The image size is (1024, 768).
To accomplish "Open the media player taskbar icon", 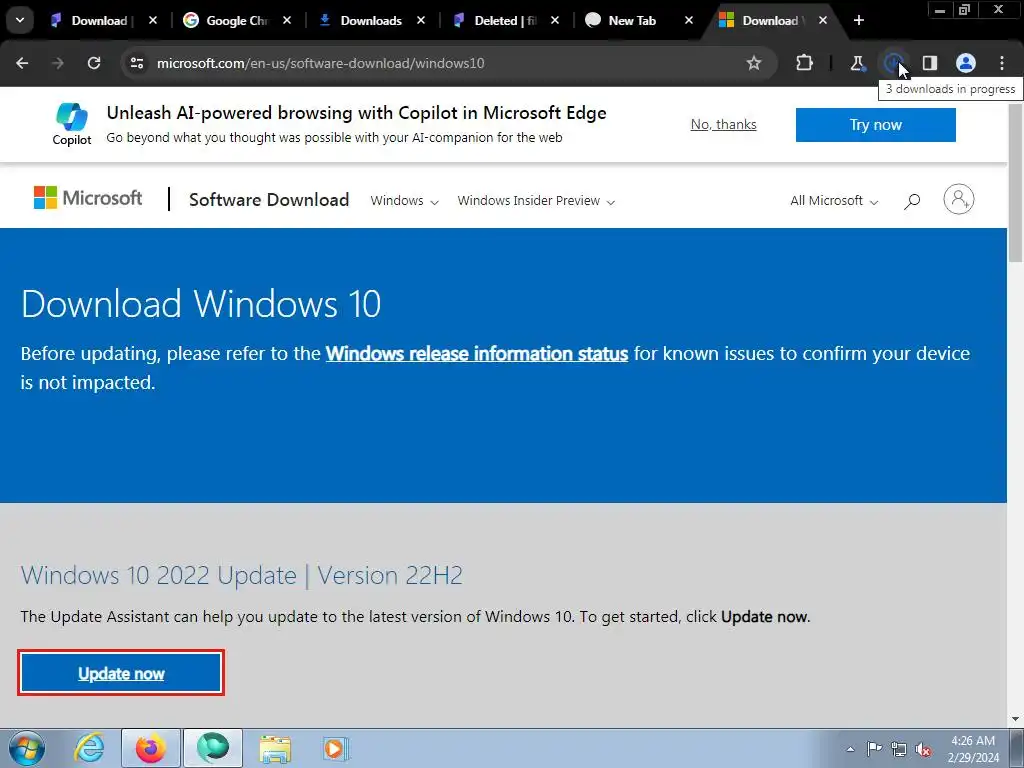I will [337, 748].
